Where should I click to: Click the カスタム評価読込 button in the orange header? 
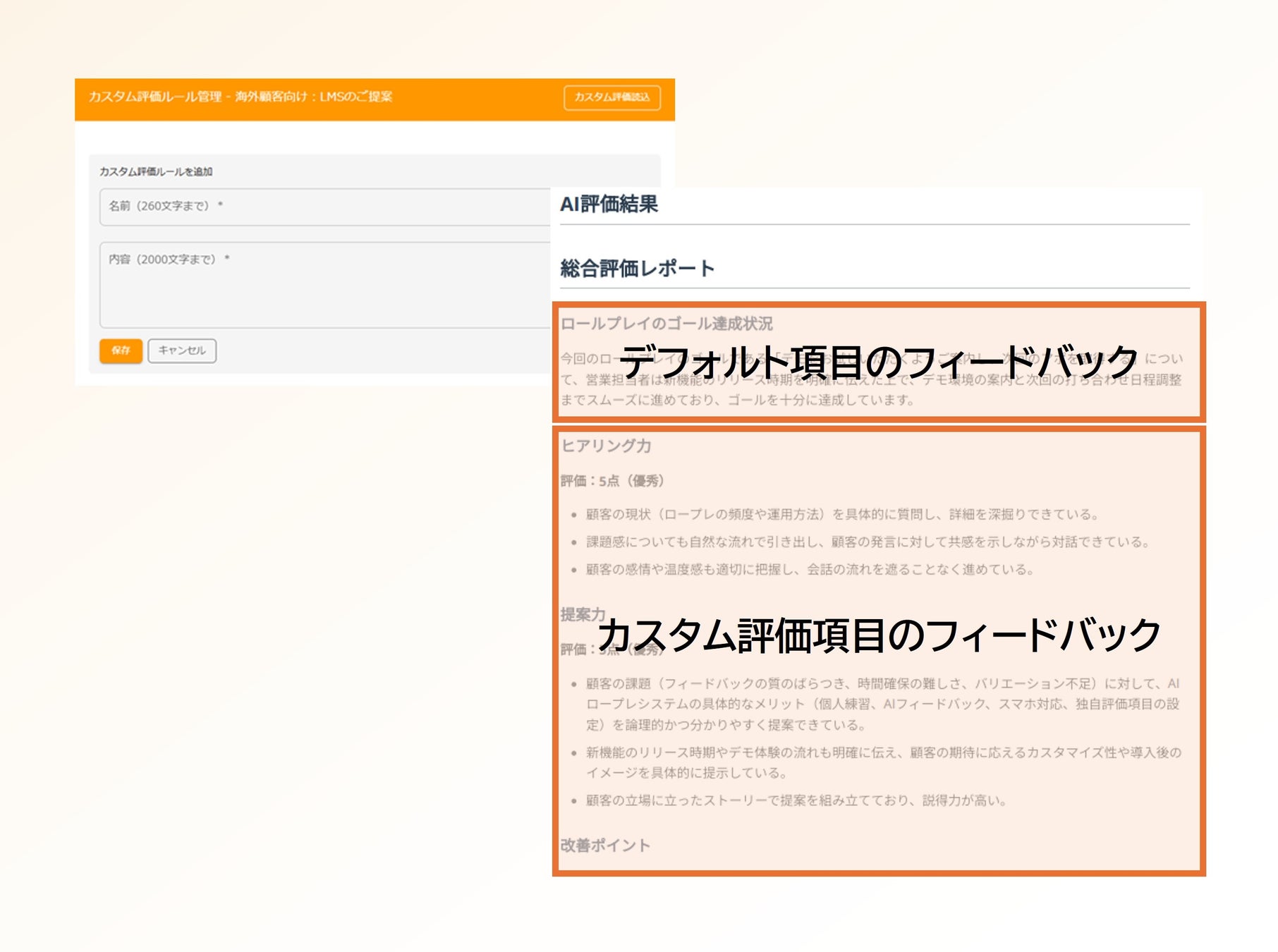coord(611,97)
